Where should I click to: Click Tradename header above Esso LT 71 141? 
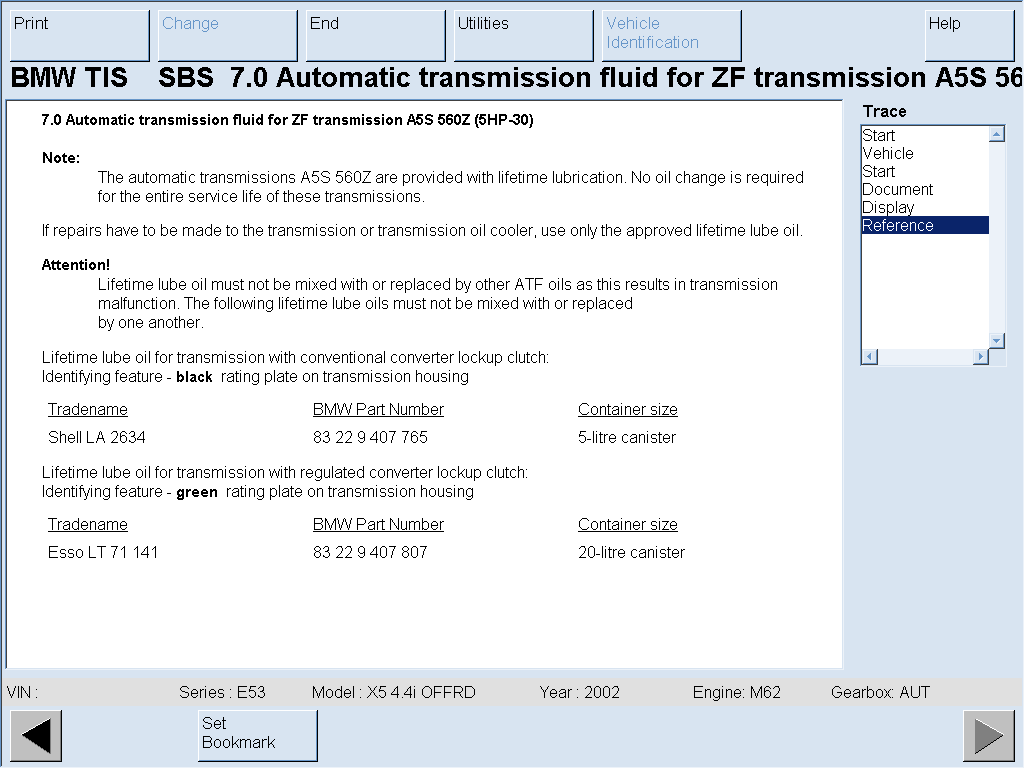[88, 524]
